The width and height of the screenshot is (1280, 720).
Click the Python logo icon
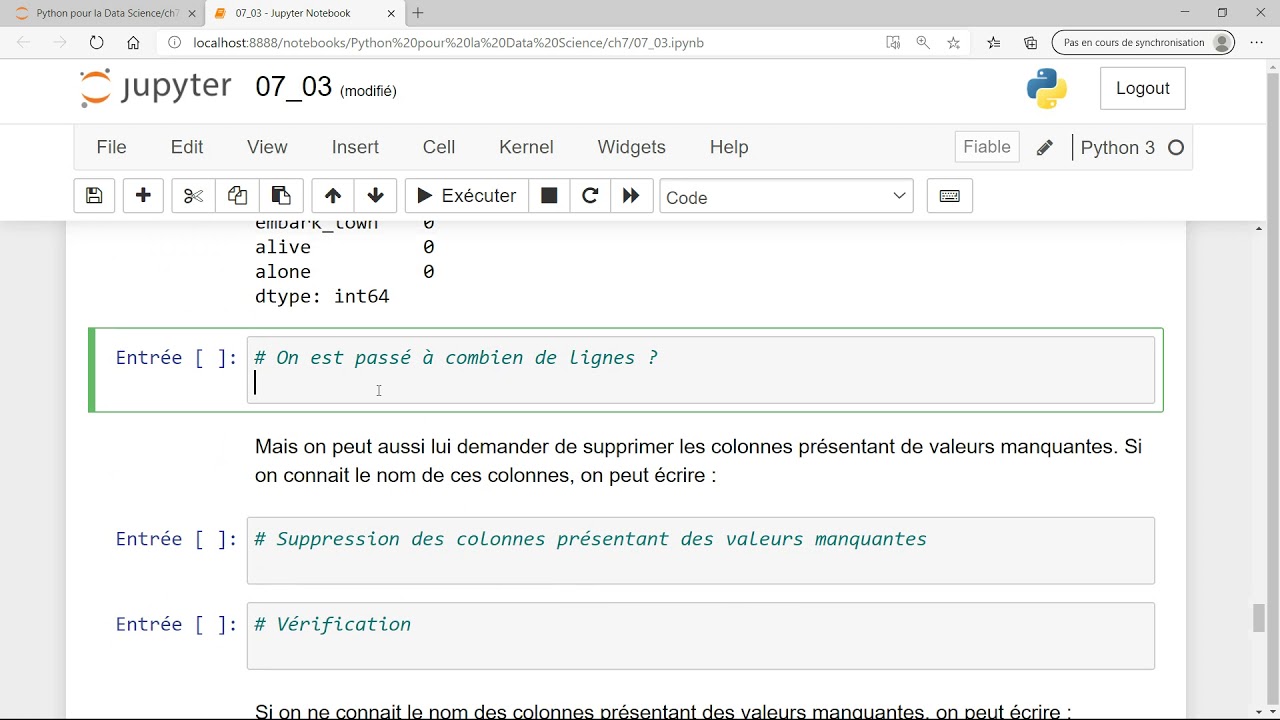pyautogui.click(x=1047, y=88)
